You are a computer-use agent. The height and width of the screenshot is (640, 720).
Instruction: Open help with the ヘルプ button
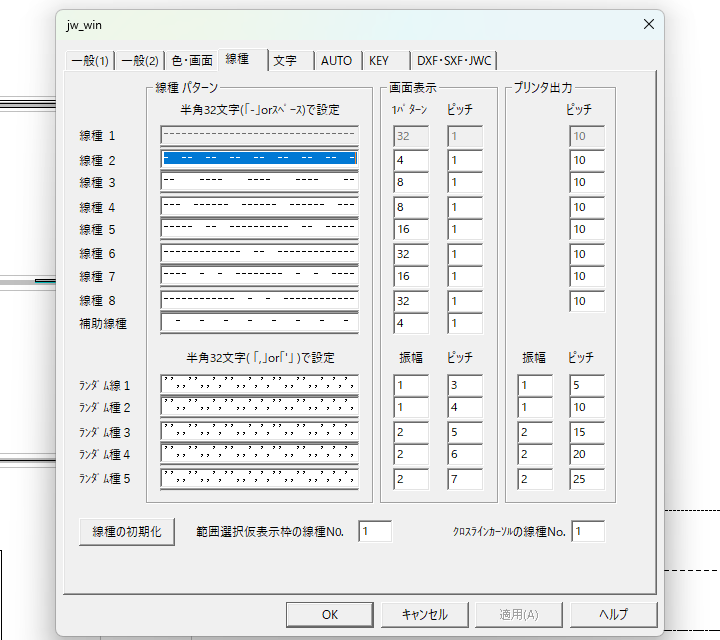[613, 615]
